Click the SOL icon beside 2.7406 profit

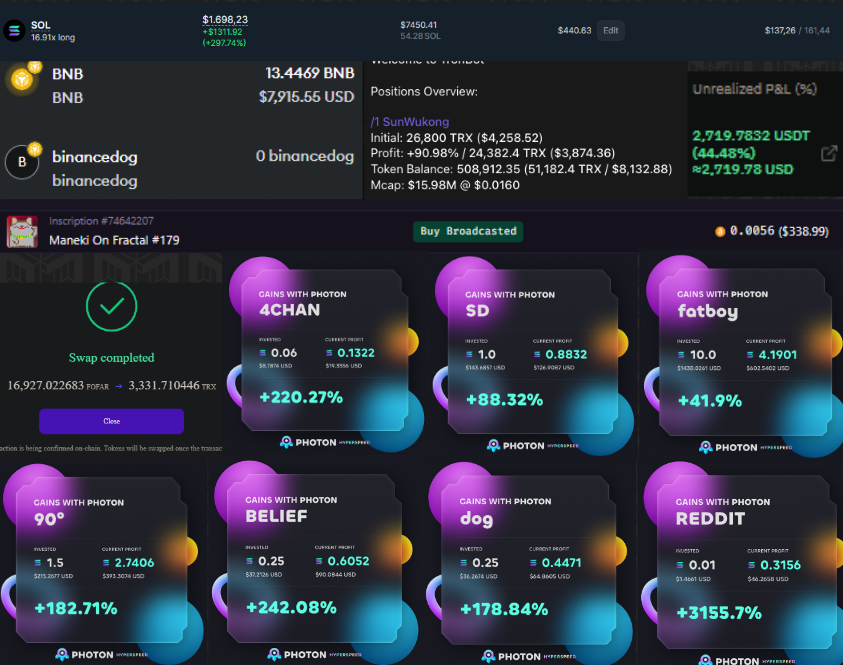pyautogui.click(x=106, y=563)
